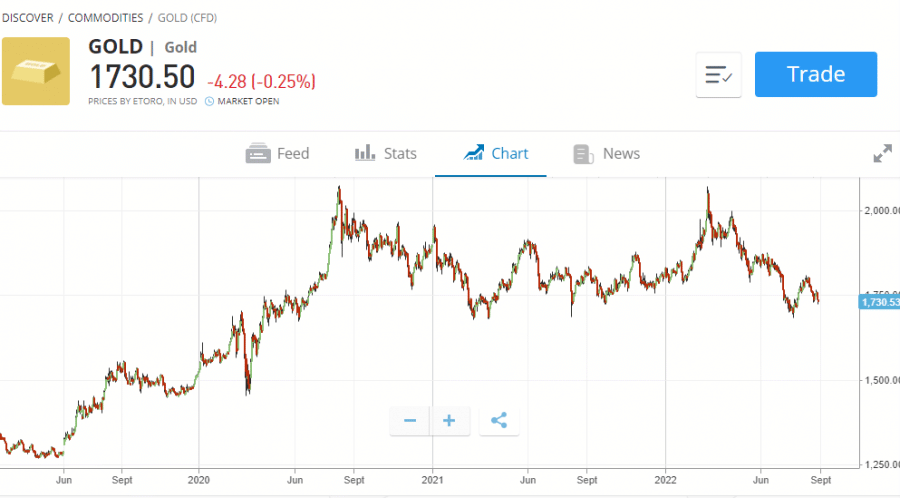Viewport: 900px width, 498px height.
Task: Click the Market Open clock icon
Action: (209, 101)
